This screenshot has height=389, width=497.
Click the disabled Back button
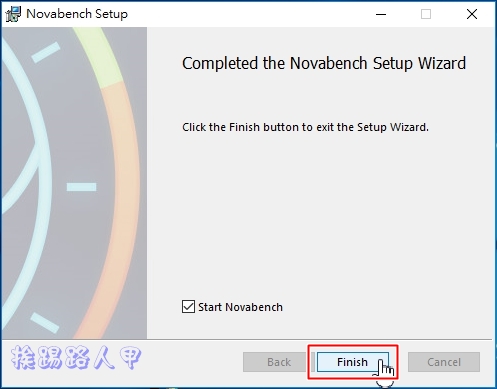[x=279, y=362]
